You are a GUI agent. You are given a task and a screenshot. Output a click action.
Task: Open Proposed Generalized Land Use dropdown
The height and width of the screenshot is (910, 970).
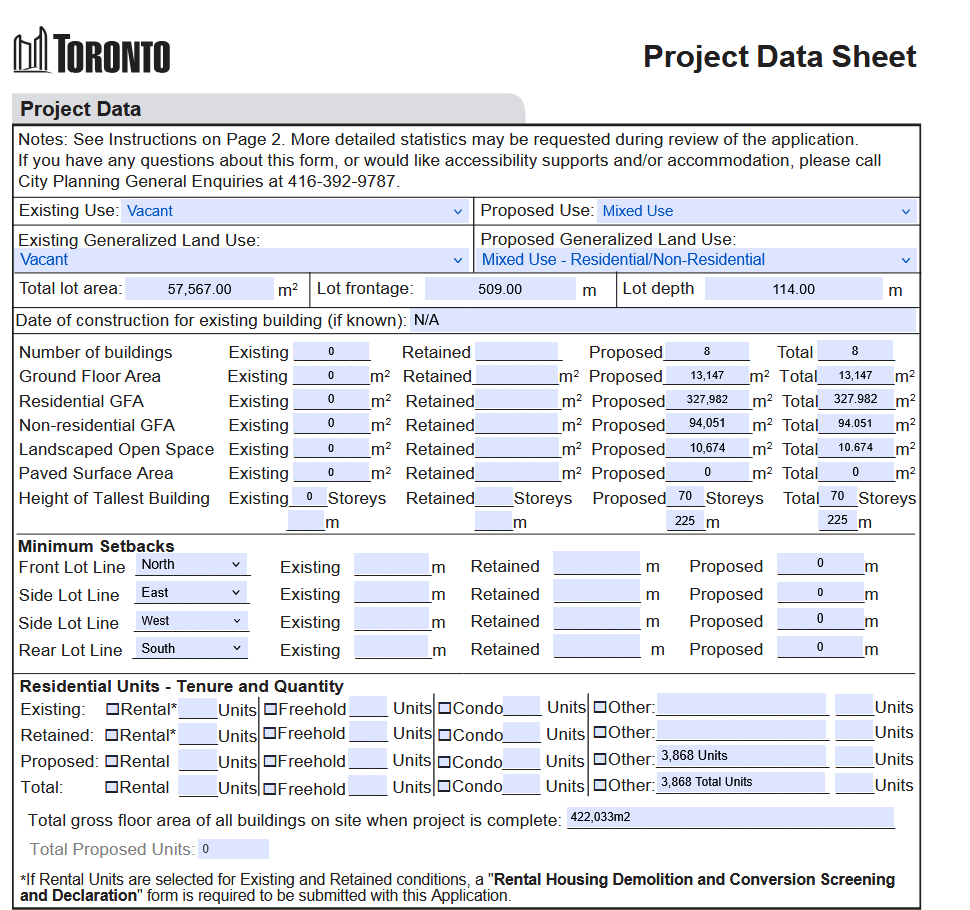pos(698,260)
